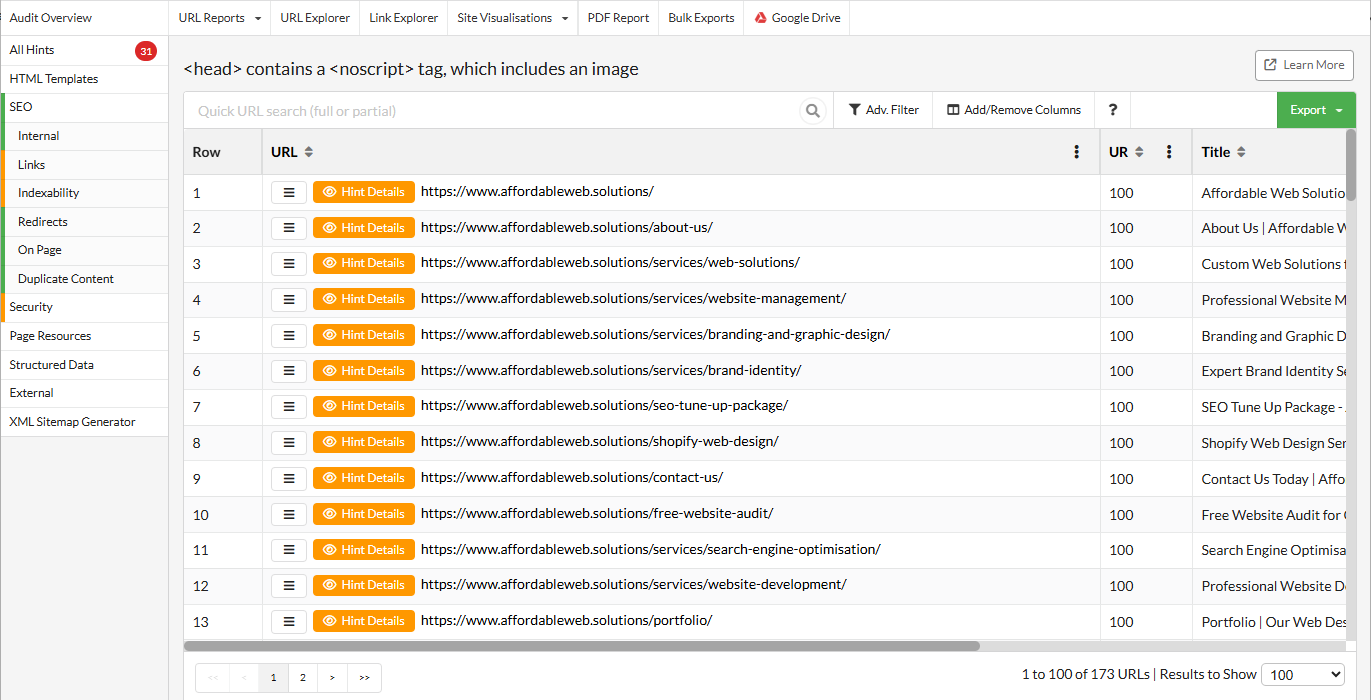Open UR column options kebab menu
The width and height of the screenshot is (1371, 700).
point(1168,152)
